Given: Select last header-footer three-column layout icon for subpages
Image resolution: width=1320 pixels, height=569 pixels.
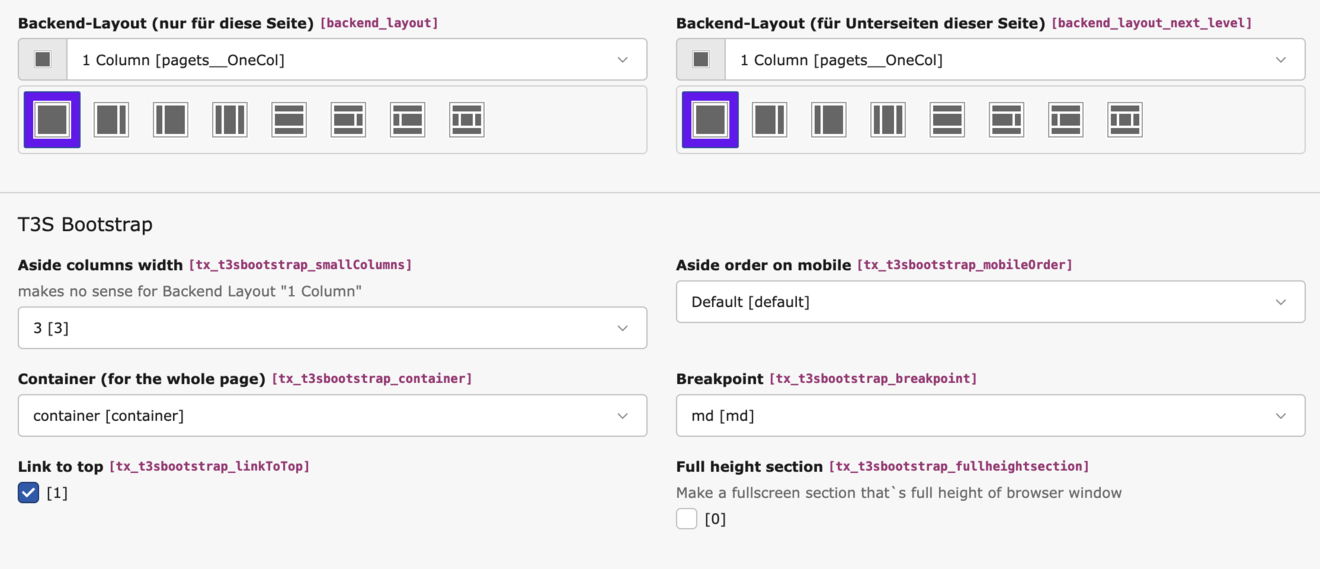Looking at the screenshot, I should [1125, 120].
